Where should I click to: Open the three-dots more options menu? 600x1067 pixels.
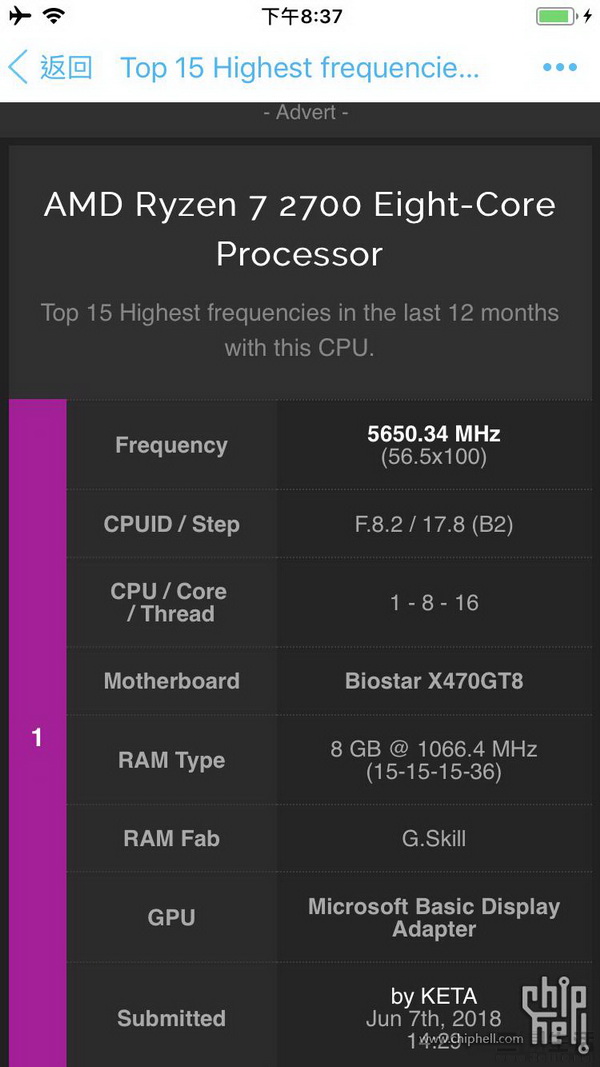pyautogui.click(x=560, y=67)
